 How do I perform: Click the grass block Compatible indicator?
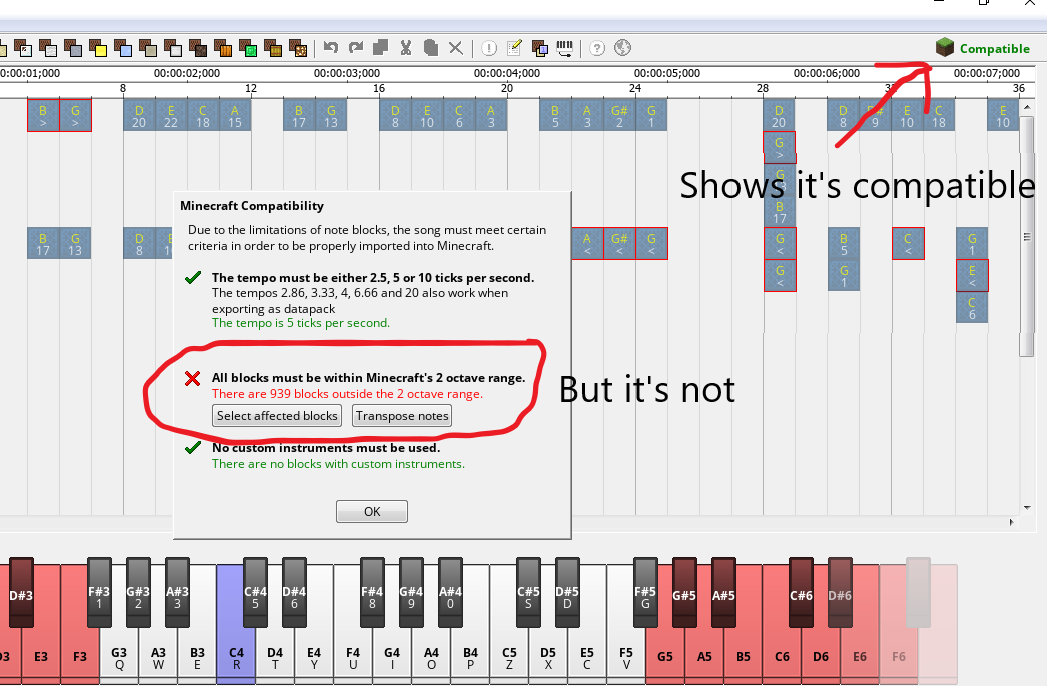pyautogui.click(x=944, y=47)
